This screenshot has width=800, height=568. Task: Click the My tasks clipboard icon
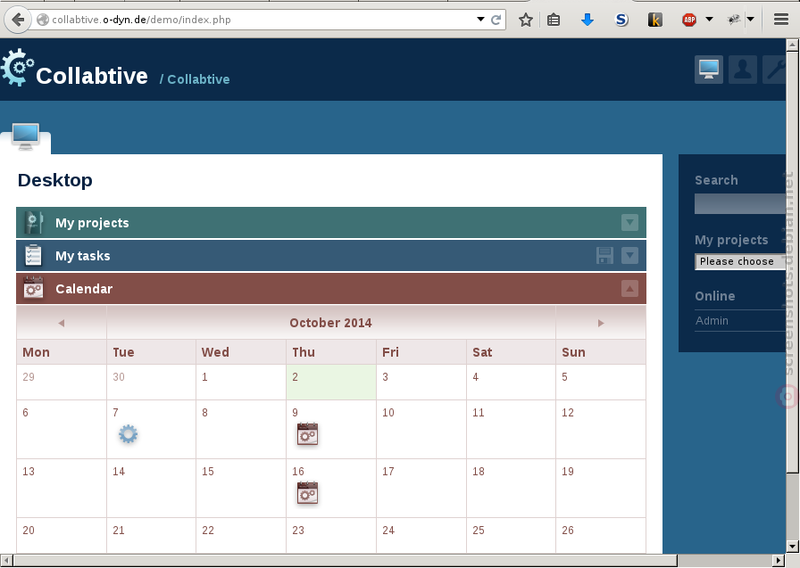point(33,255)
